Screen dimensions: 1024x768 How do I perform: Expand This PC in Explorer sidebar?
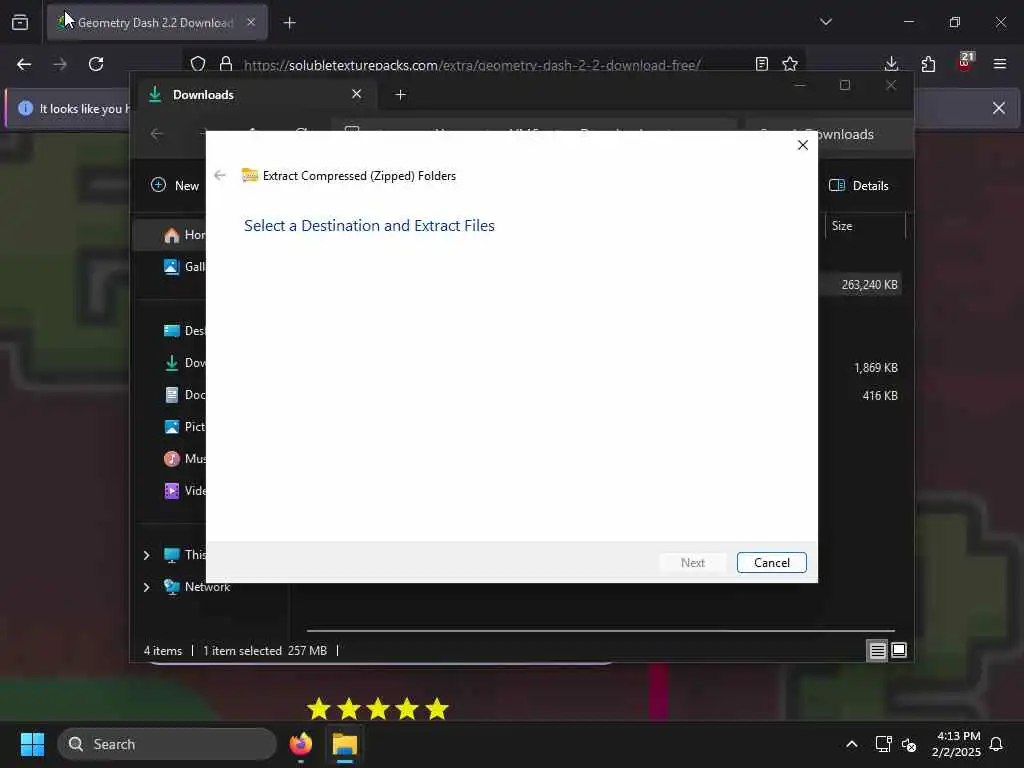(146, 555)
